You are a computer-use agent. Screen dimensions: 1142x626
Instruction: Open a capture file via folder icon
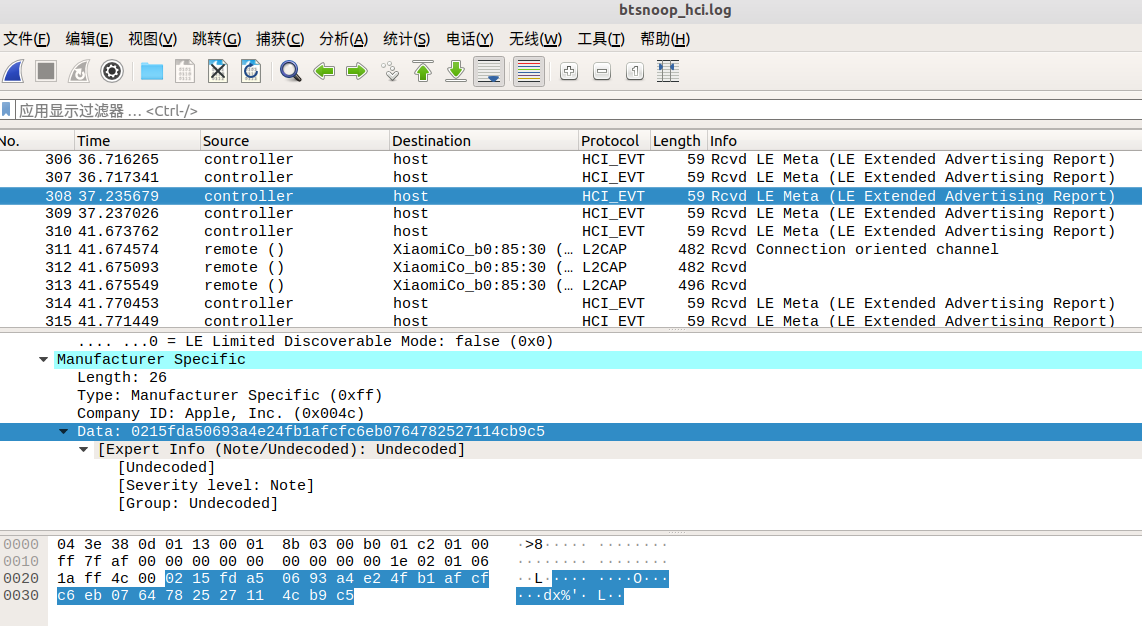(x=152, y=71)
